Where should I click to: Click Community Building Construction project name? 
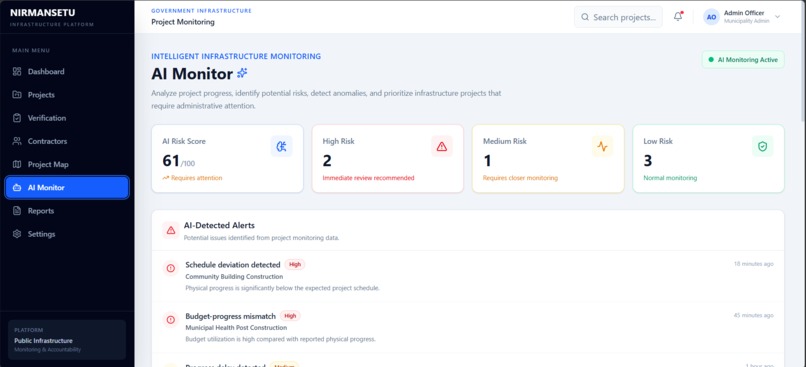pos(234,277)
